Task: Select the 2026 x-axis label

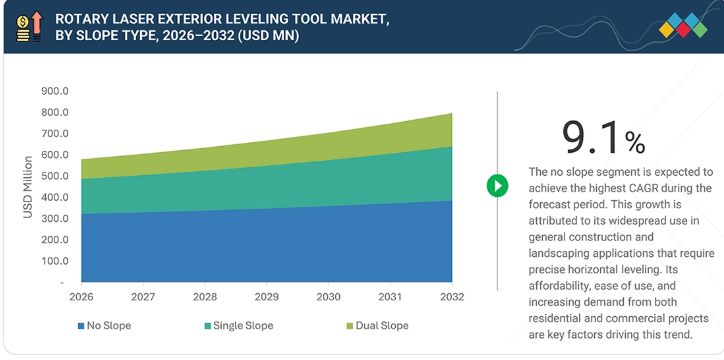Action: pyautogui.click(x=81, y=297)
